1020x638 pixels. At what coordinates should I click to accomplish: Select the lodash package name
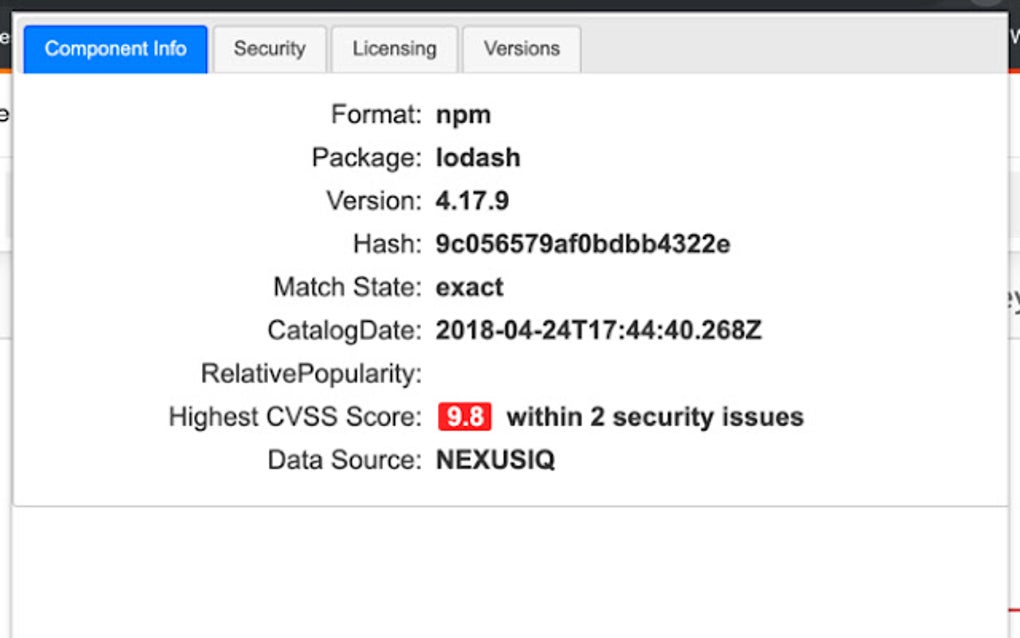(478, 157)
